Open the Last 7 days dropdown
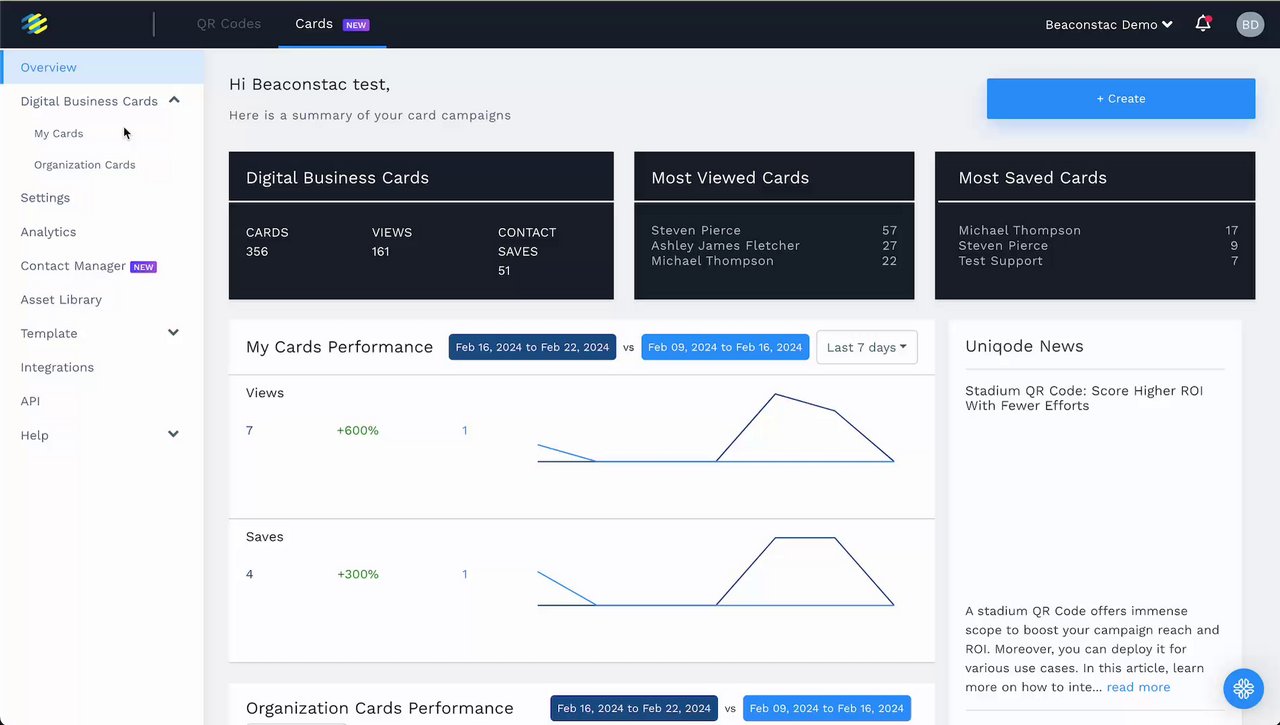 tap(867, 347)
